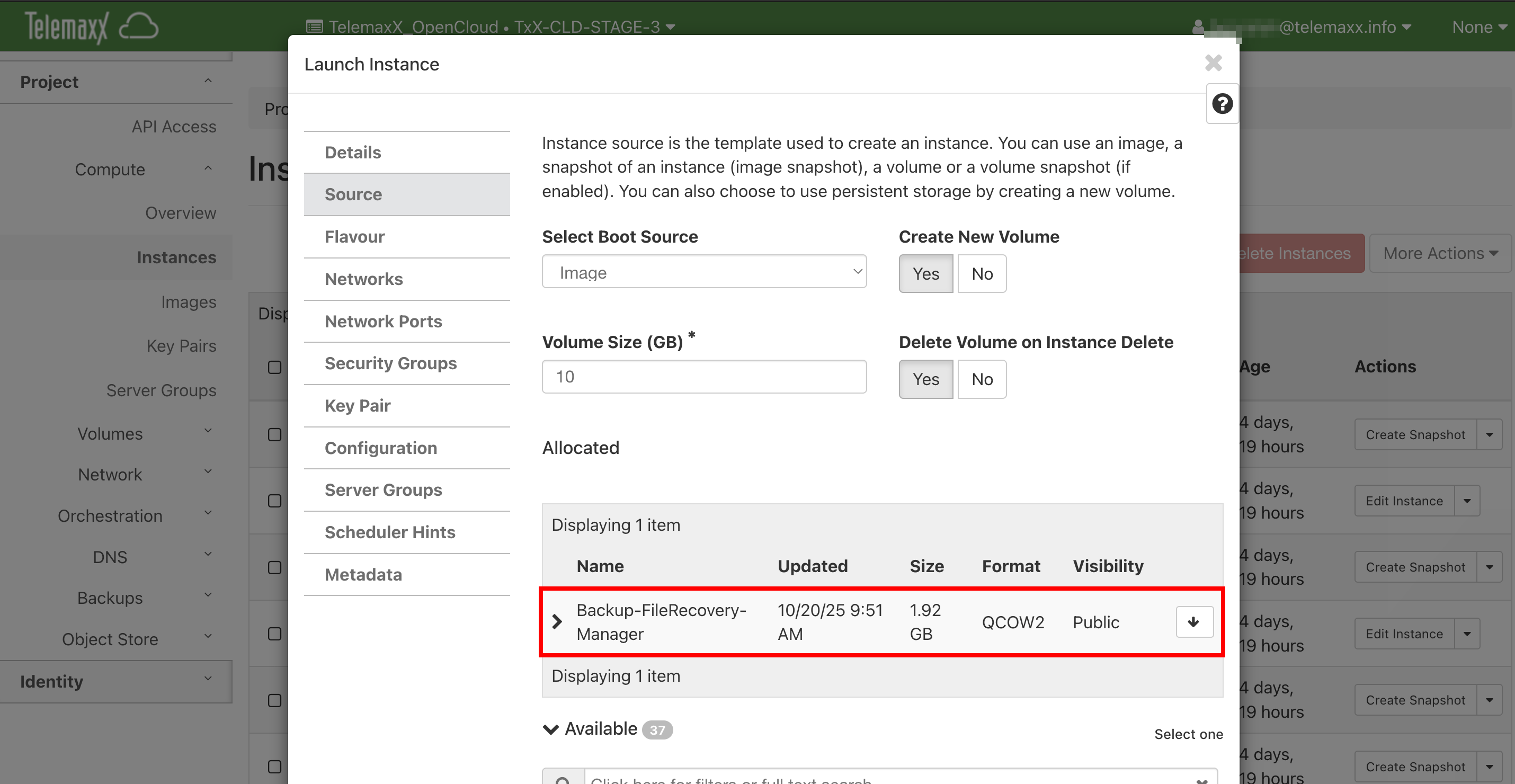Click into the Volume Size input field
Image resolution: width=1515 pixels, height=784 pixels.
point(703,377)
